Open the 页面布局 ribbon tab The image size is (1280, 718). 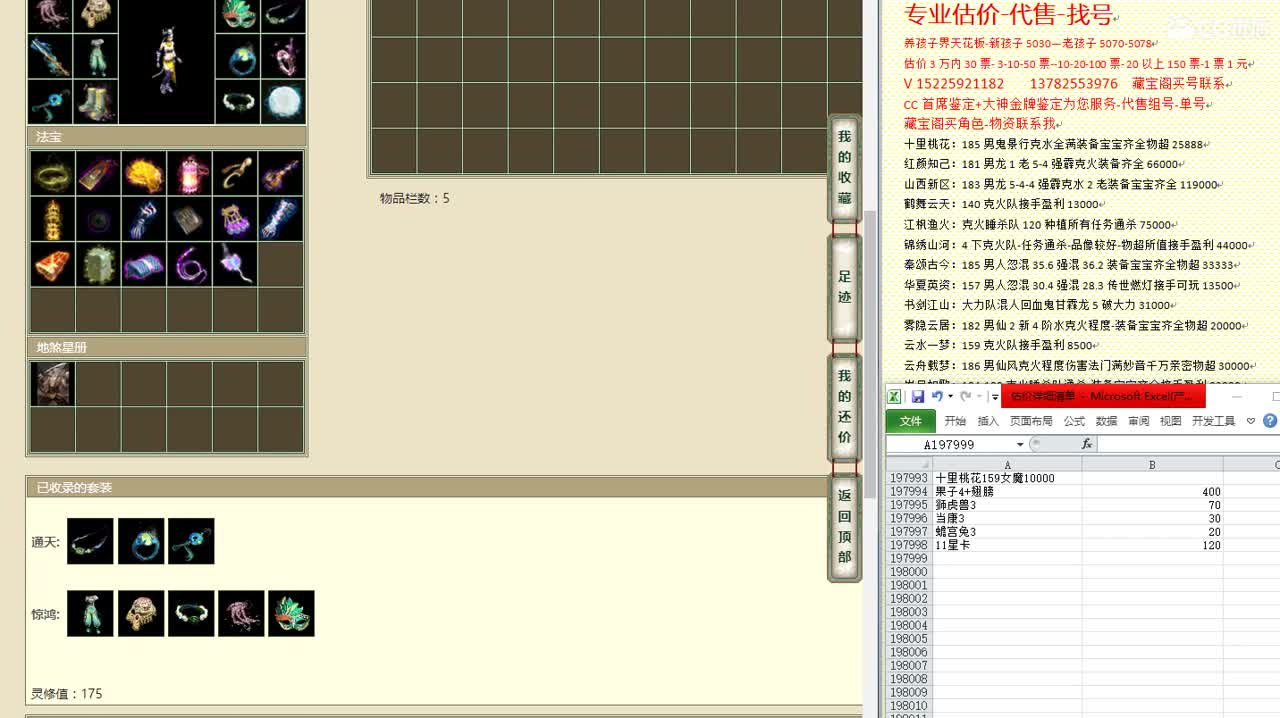1031,421
